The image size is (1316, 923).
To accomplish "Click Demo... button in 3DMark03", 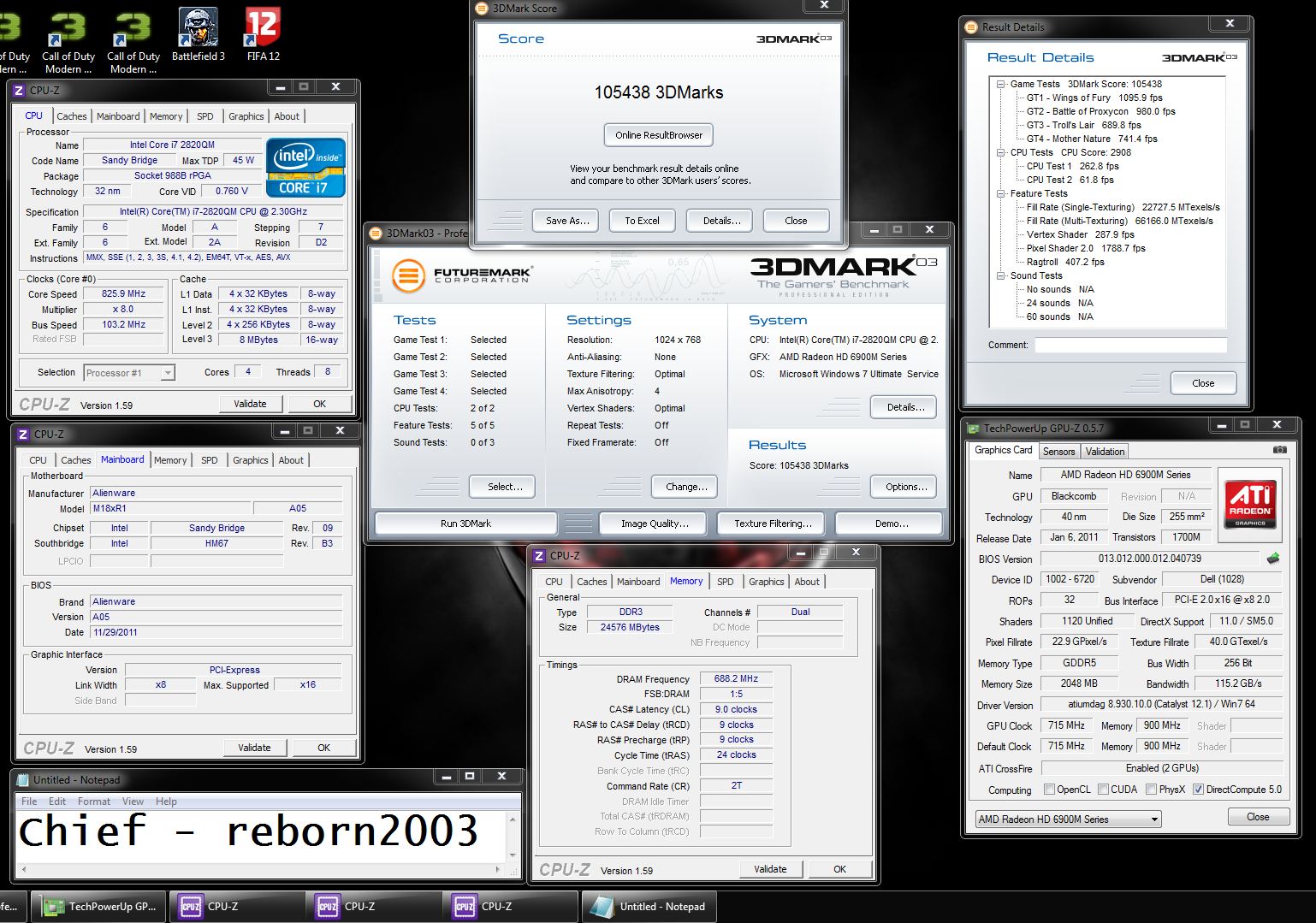I will (x=888, y=524).
